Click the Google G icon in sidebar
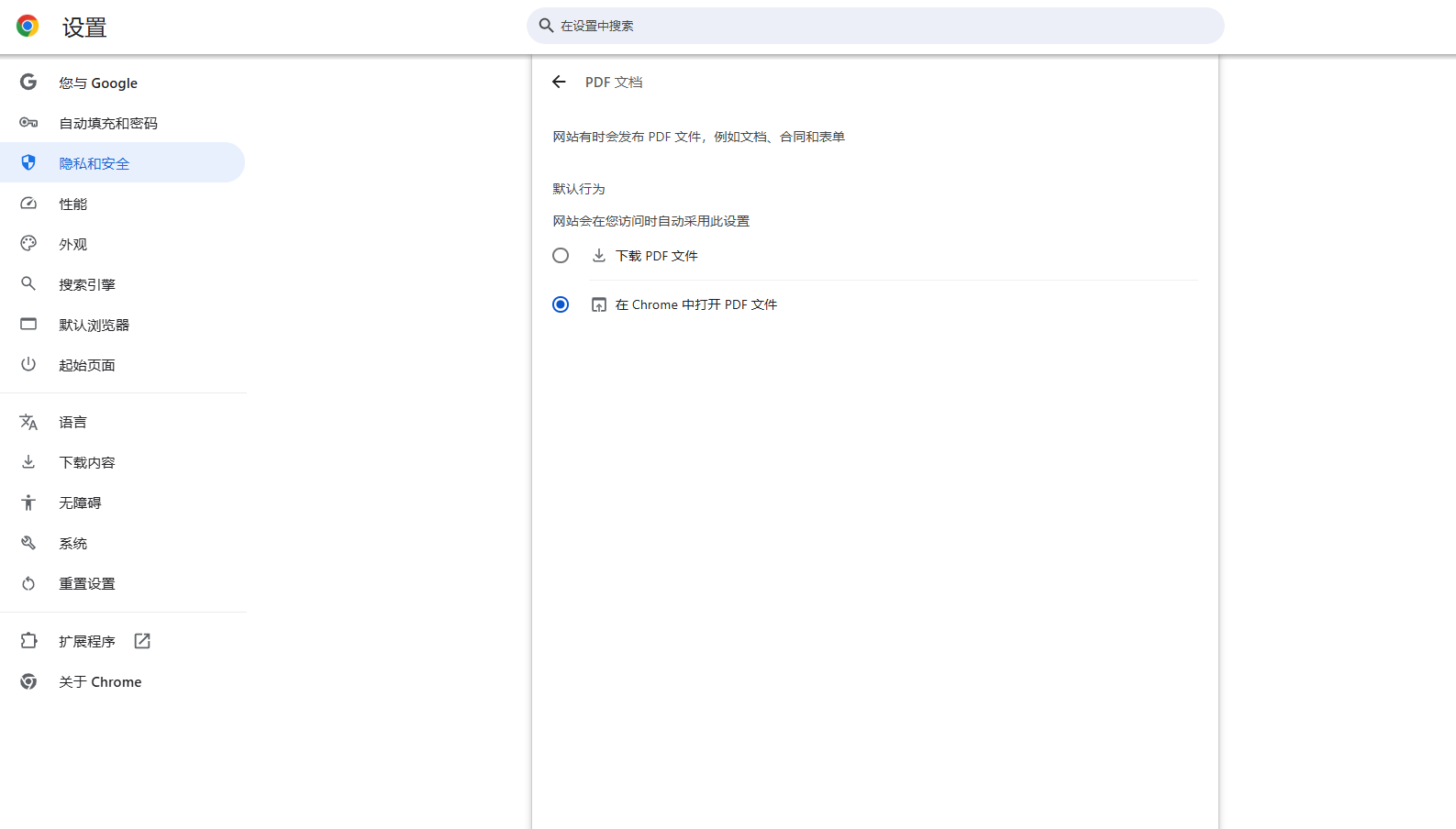 [x=28, y=83]
